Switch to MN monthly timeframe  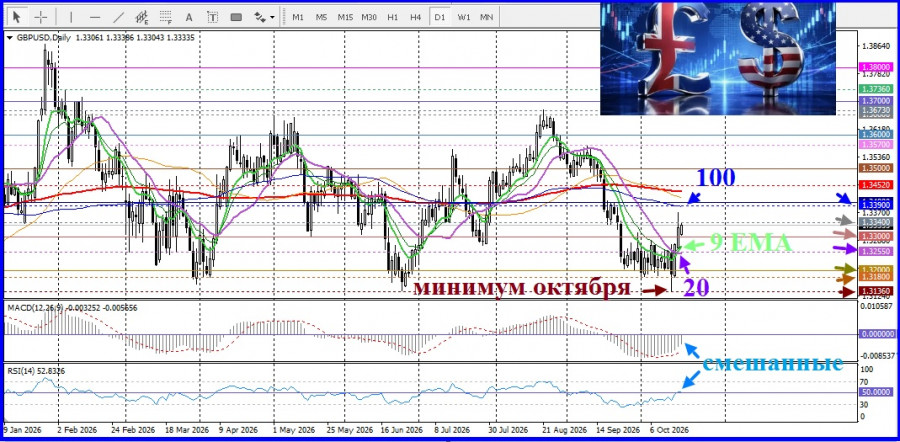(487, 17)
